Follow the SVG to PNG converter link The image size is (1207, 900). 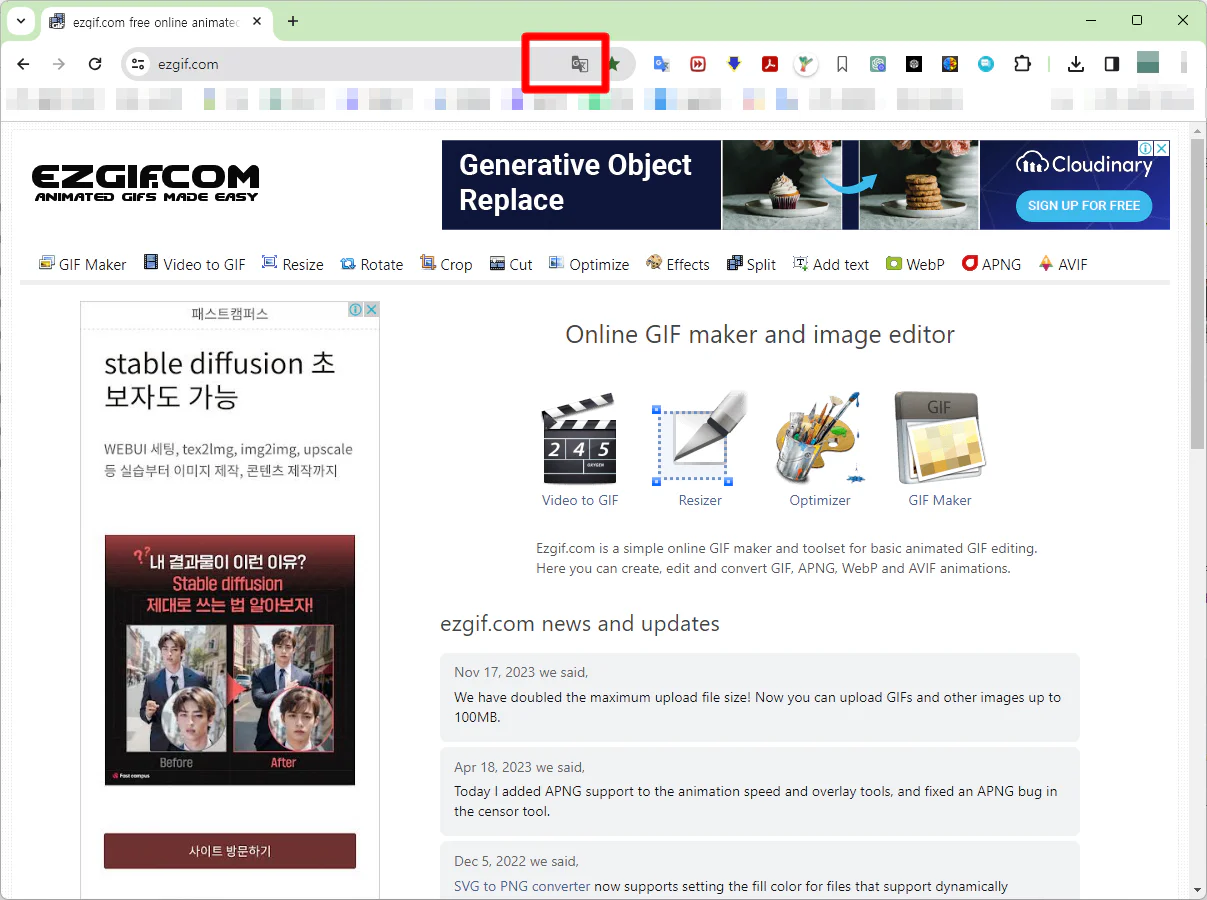(x=522, y=886)
